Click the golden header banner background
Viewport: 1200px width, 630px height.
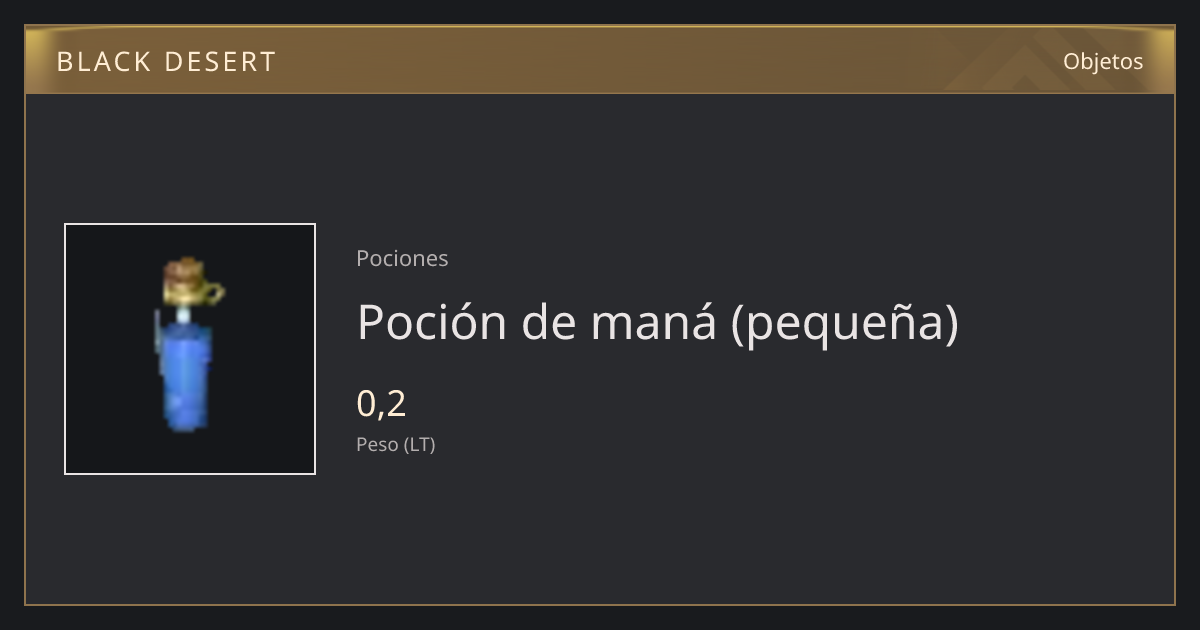pyautogui.click(x=600, y=60)
